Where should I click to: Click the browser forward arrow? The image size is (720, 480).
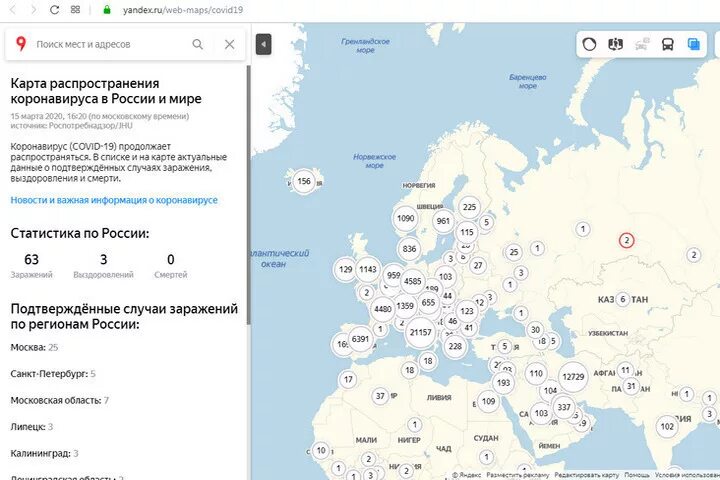pyautogui.click(x=33, y=10)
